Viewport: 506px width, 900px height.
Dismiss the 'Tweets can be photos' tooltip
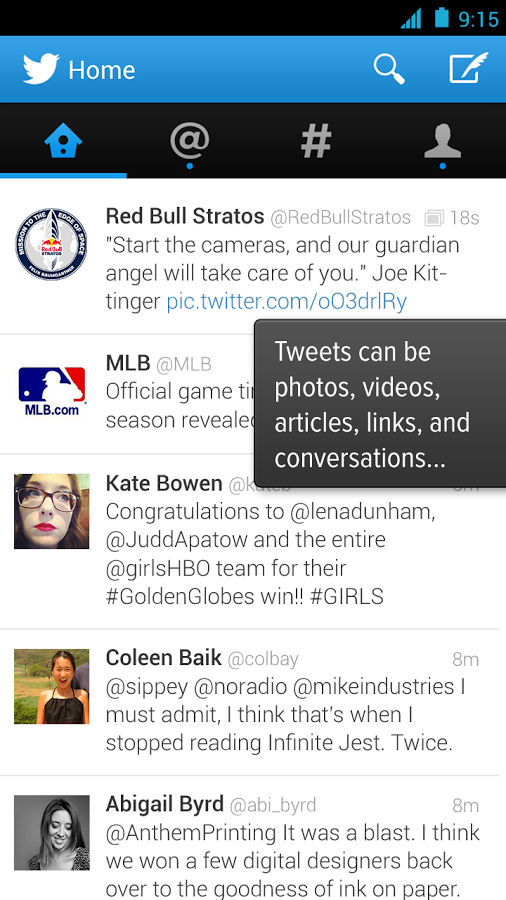pyautogui.click(x=380, y=404)
